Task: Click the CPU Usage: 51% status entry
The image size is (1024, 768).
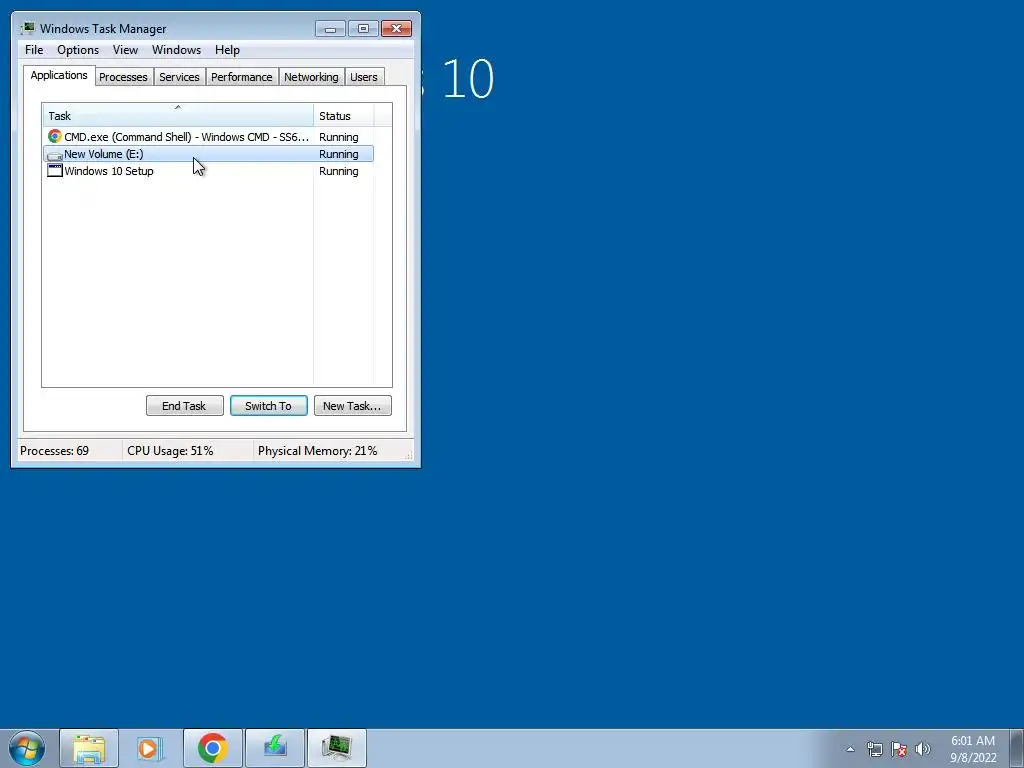Action: [x=170, y=451]
